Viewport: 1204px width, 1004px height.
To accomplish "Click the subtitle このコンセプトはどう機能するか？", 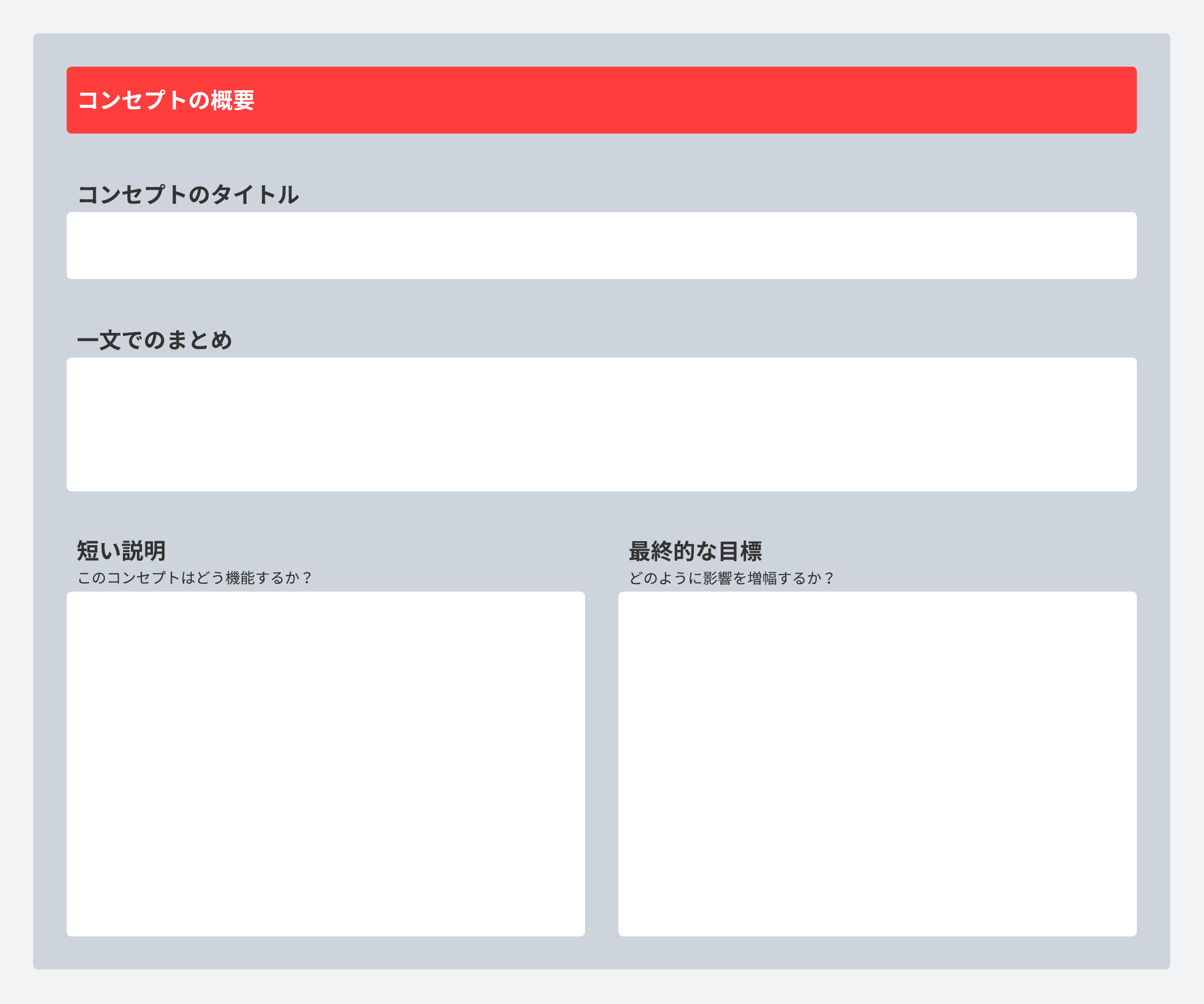I will [195, 578].
